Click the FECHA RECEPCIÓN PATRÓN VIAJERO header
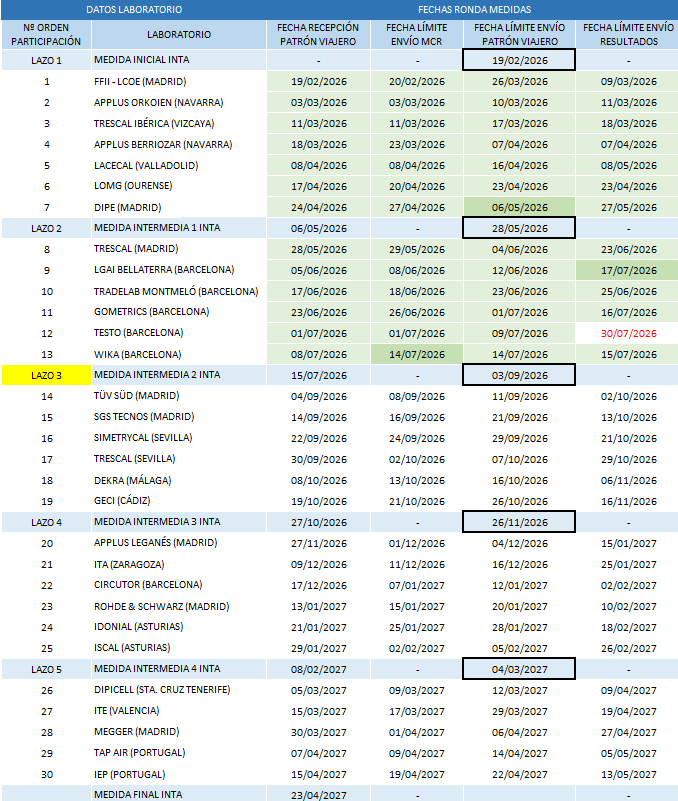Image resolution: width=678 pixels, height=801 pixels. tap(318, 34)
